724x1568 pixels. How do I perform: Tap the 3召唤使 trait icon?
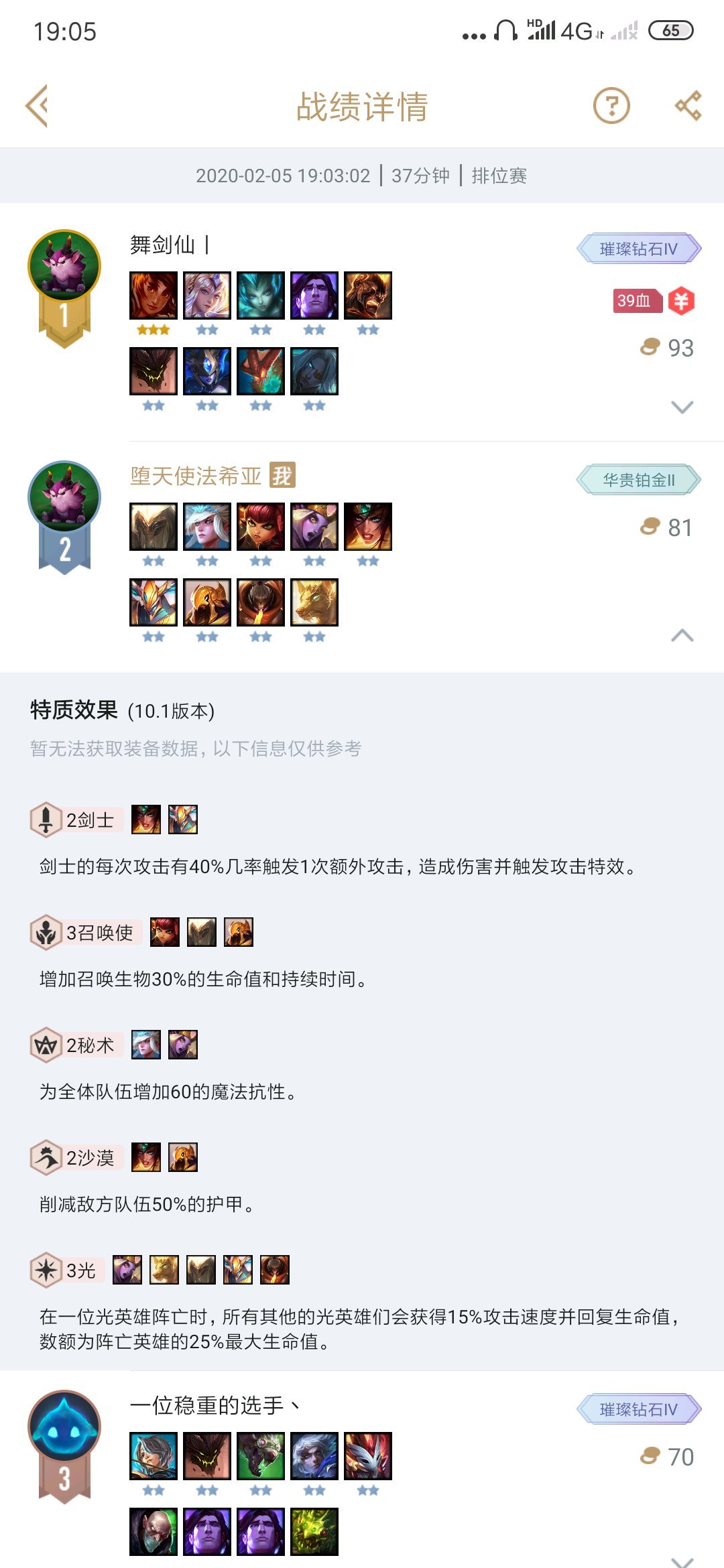46,932
